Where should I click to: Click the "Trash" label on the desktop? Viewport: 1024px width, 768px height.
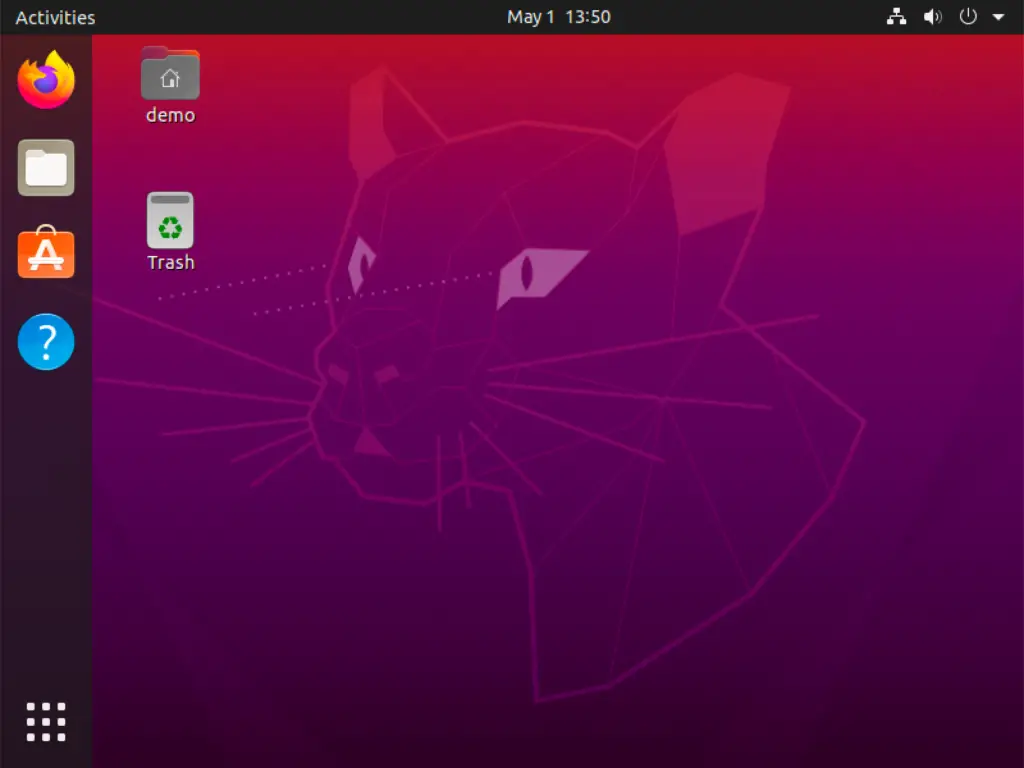170,262
